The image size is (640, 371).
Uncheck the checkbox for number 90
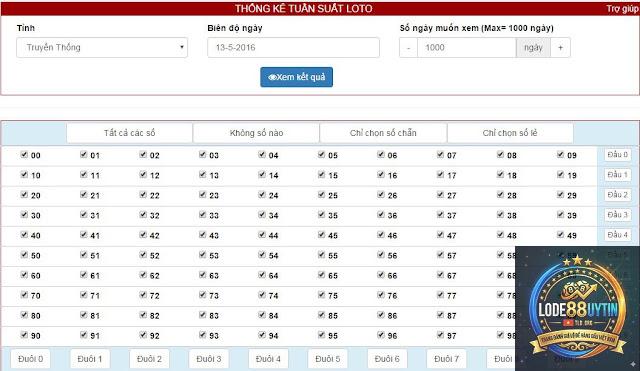tap(24, 334)
